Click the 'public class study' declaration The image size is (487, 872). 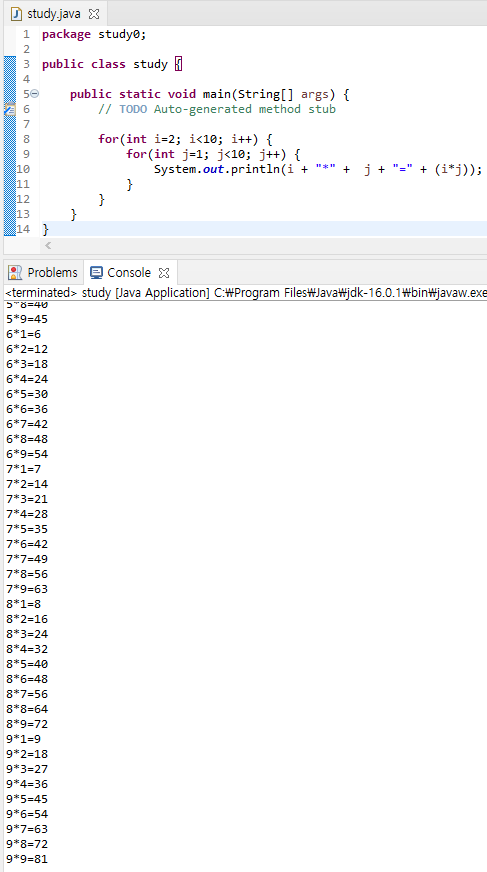tap(105, 65)
